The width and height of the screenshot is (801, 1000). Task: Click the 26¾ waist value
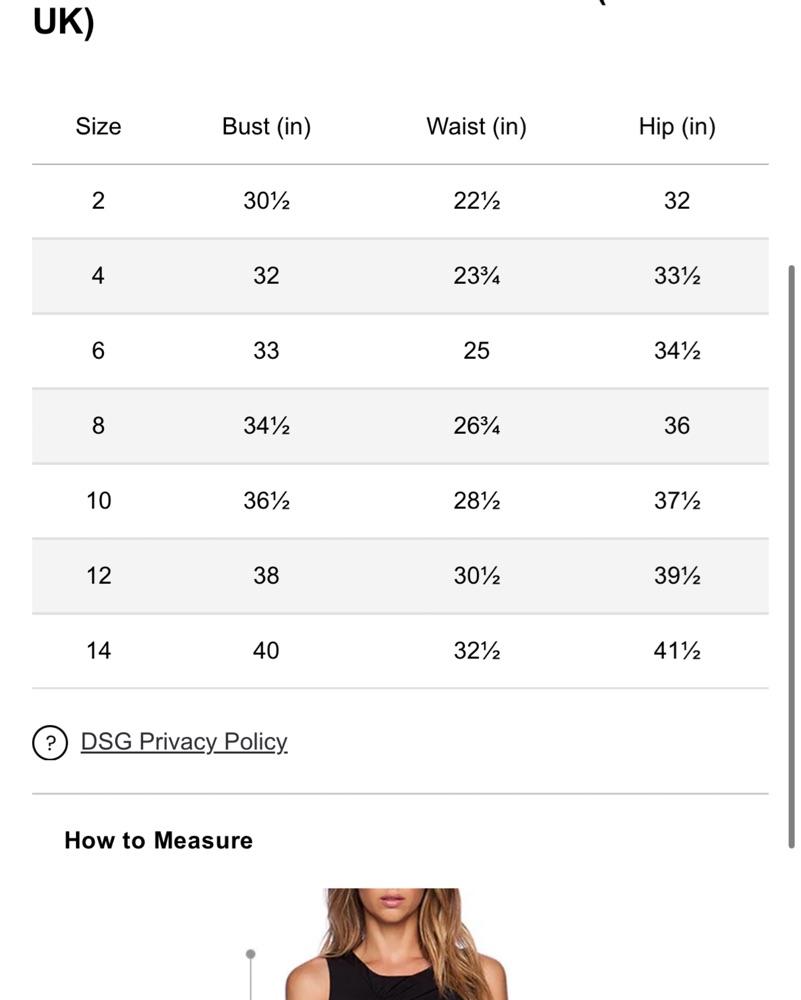pyautogui.click(x=476, y=425)
